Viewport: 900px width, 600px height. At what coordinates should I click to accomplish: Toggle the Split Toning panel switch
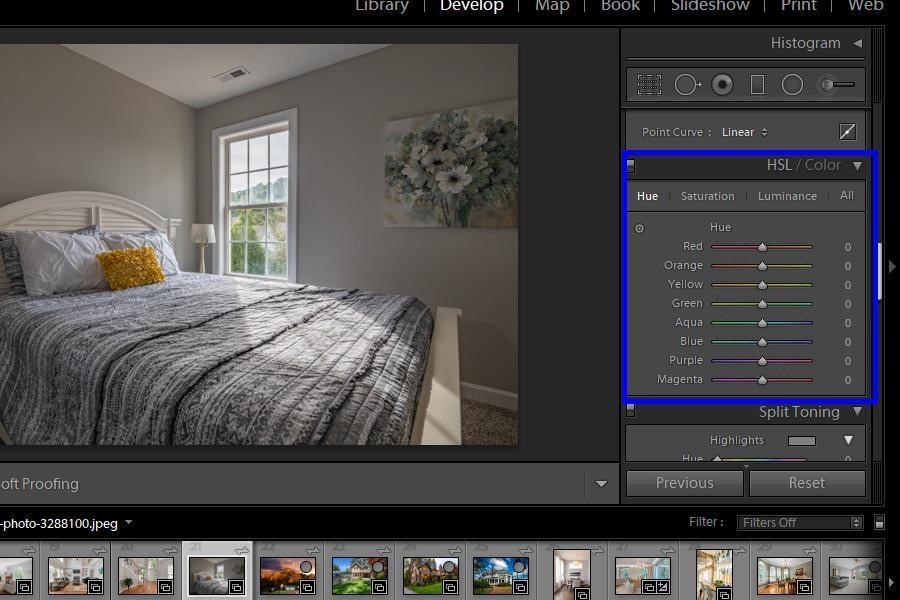pos(630,410)
